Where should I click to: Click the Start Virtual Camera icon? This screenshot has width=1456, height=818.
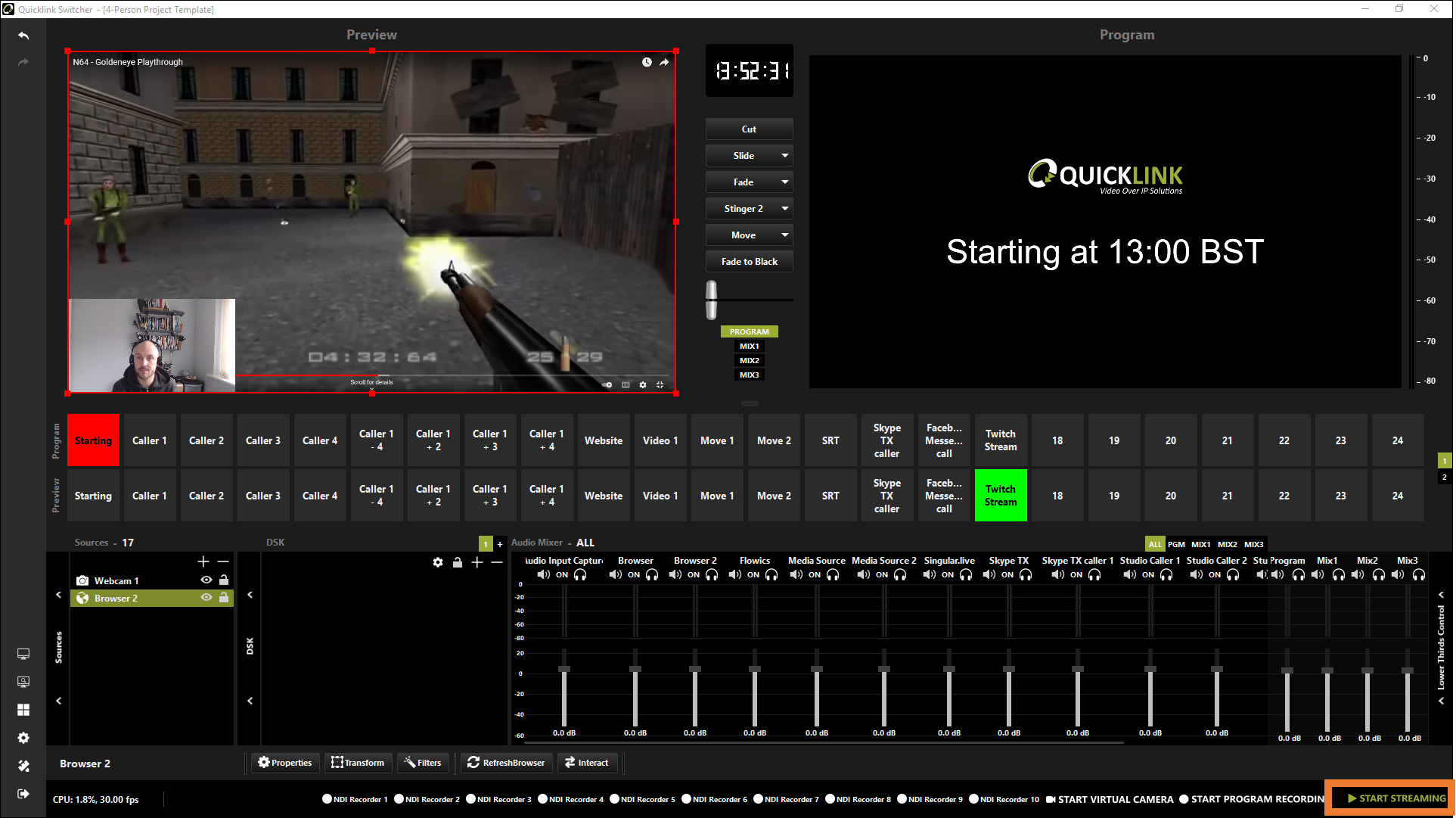coord(1051,799)
